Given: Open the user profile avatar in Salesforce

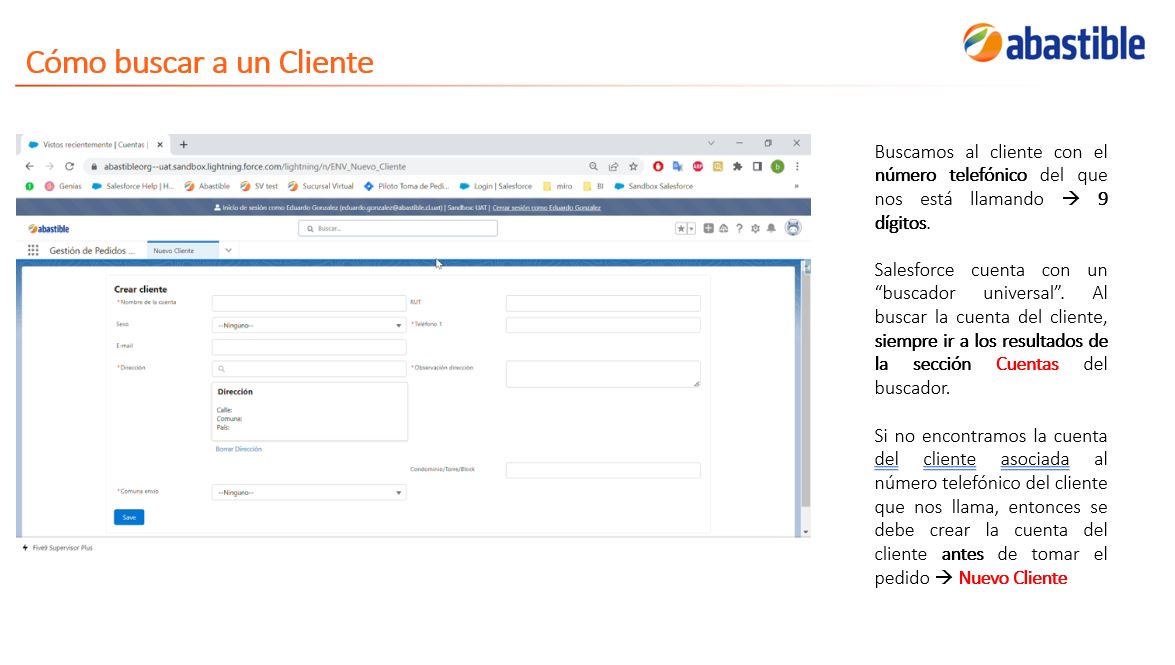Looking at the screenshot, I should pos(793,228).
